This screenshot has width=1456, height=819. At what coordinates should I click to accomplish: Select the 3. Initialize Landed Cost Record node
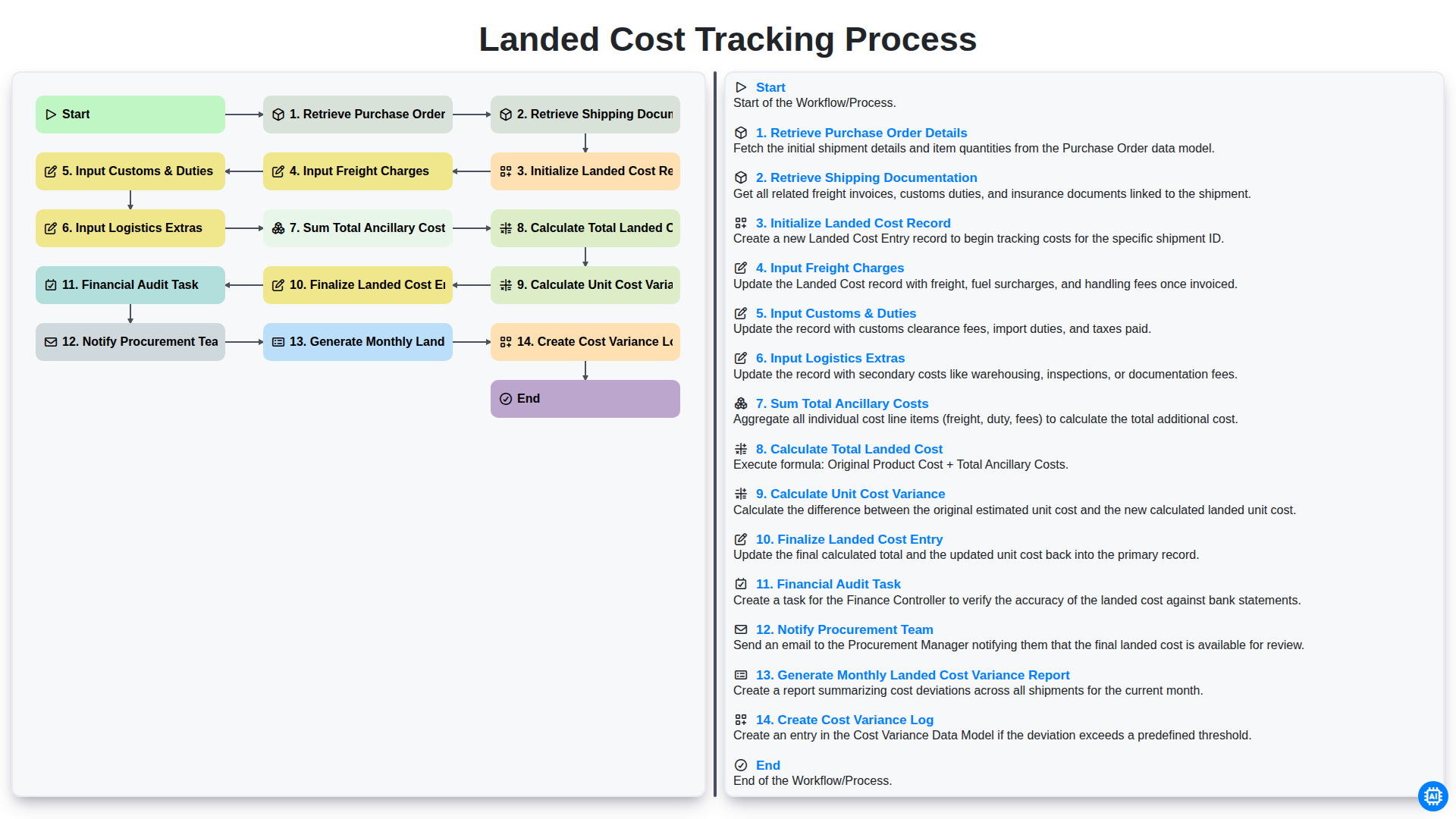click(585, 171)
